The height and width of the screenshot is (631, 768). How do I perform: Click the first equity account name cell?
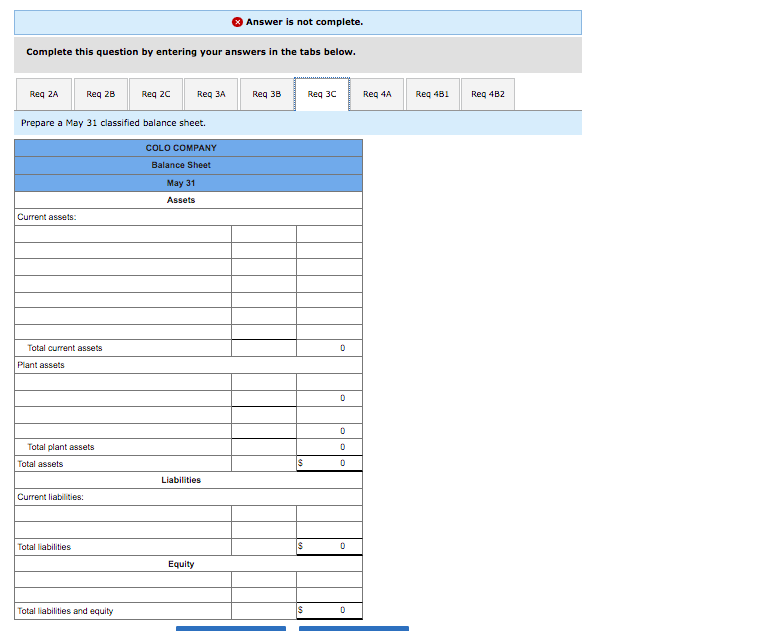123,580
